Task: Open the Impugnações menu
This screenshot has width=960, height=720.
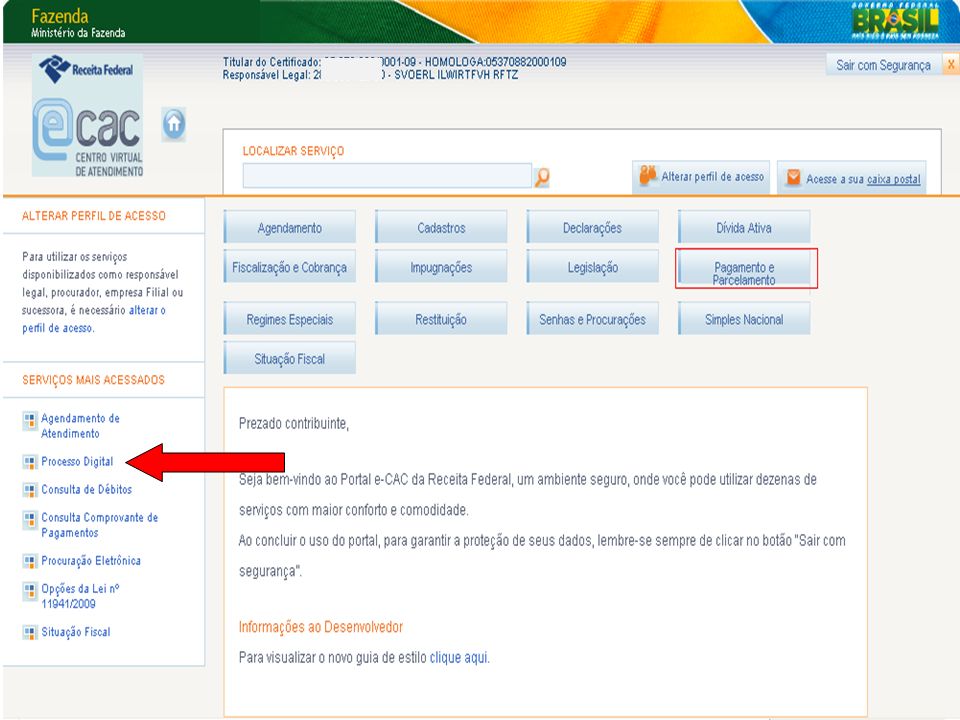Action: click(x=441, y=268)
